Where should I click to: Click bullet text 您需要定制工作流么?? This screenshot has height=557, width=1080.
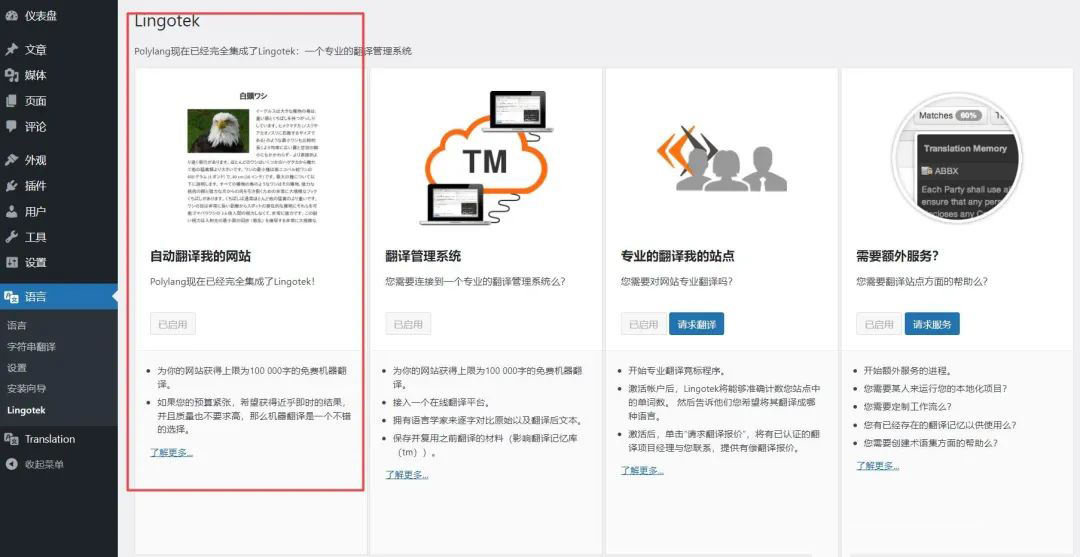907,407
